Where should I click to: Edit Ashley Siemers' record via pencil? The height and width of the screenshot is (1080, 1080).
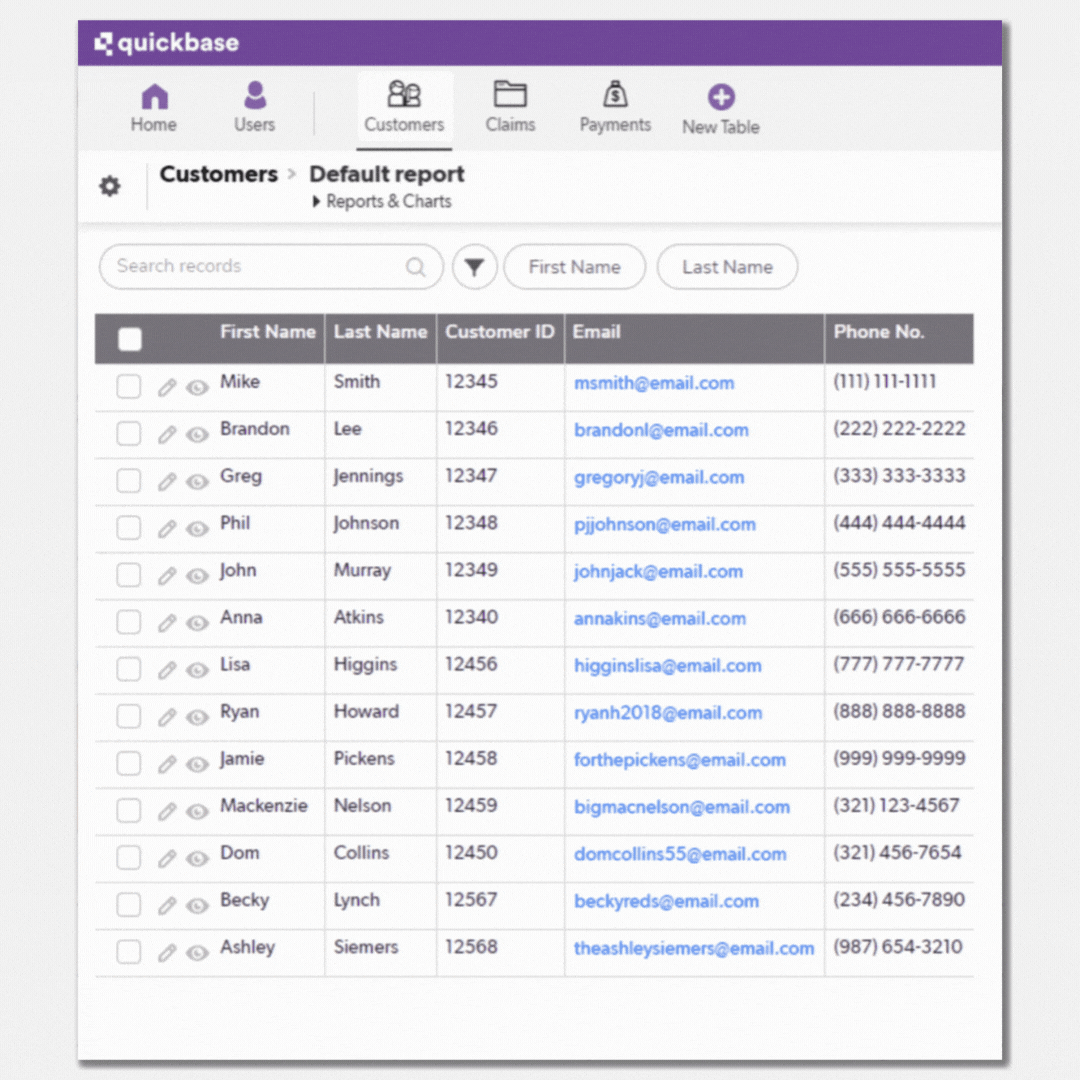click(x=167, y=953)
